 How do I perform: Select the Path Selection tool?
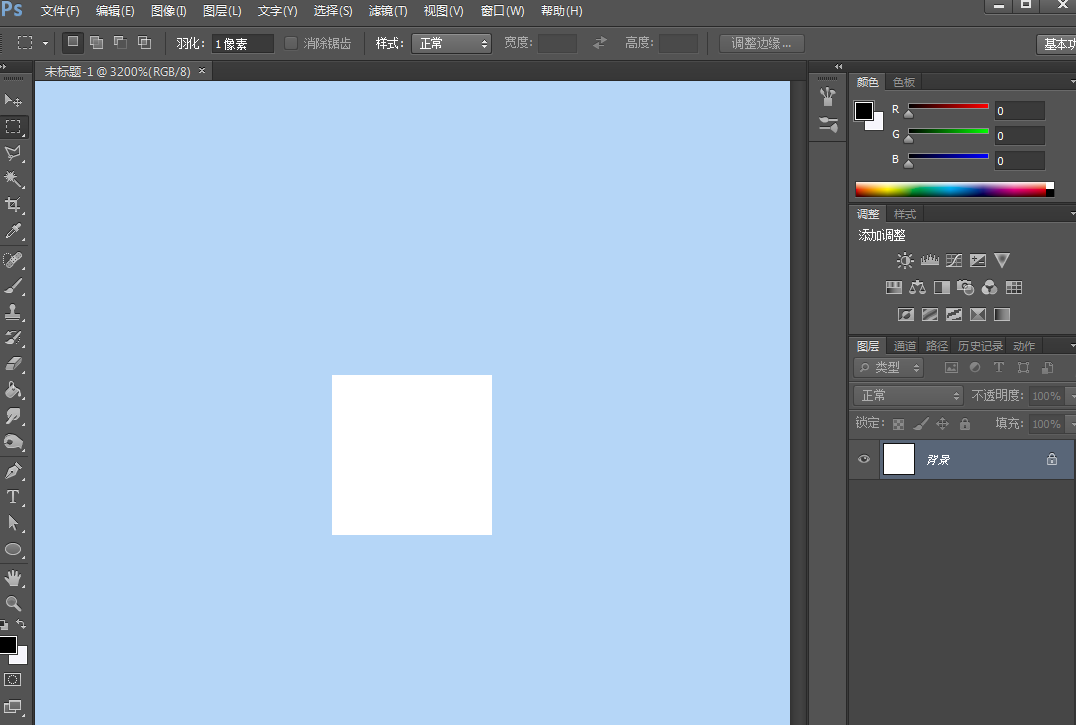tap(13, 523)
